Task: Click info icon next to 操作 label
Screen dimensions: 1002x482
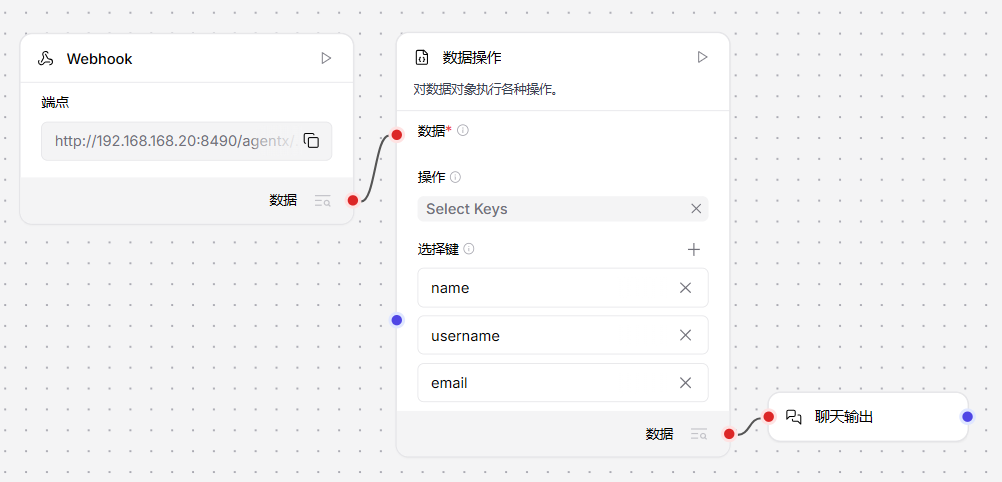Action: pyautogui.click(x=455, y=177)
